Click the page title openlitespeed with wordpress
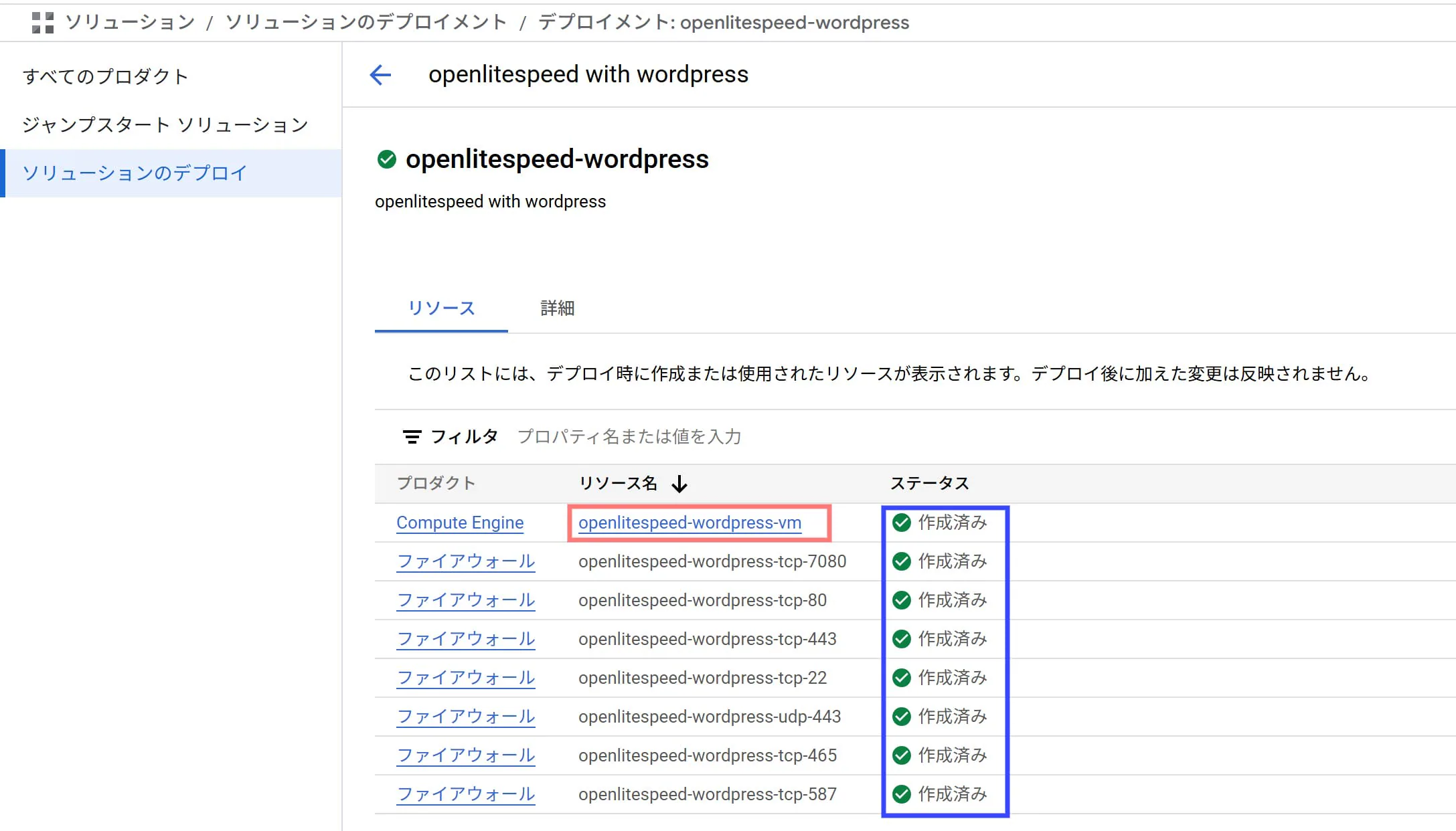1456x831 pixels. 588,74
